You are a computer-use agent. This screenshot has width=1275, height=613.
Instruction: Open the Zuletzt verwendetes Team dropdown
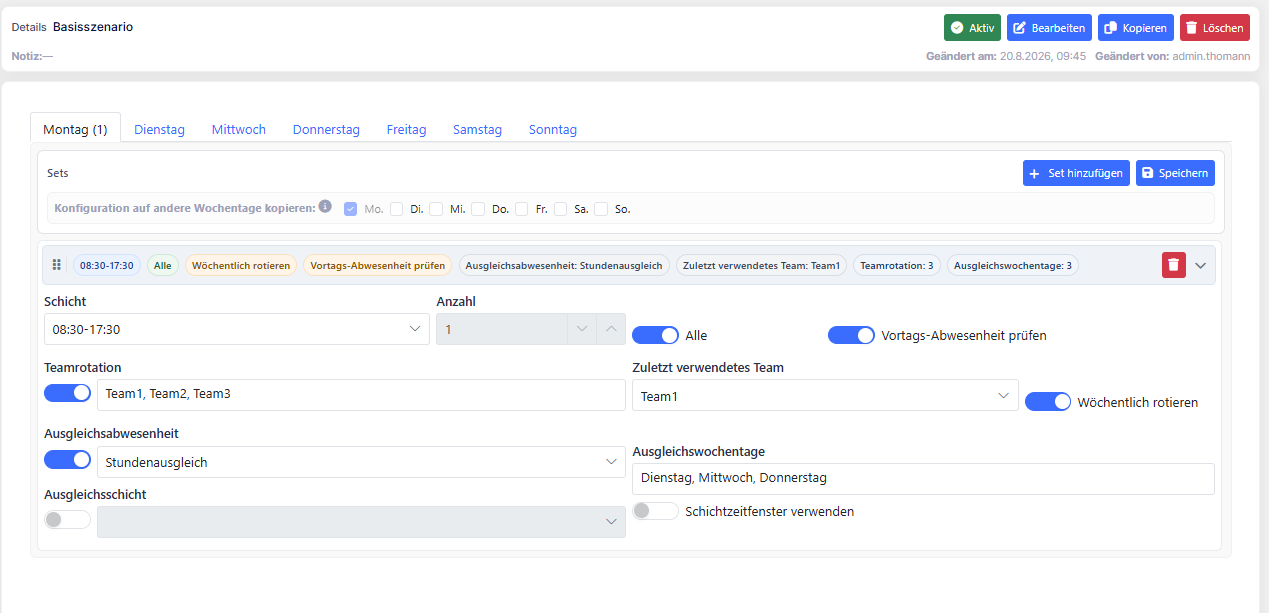pyautogui.click(x=825, y=396)
